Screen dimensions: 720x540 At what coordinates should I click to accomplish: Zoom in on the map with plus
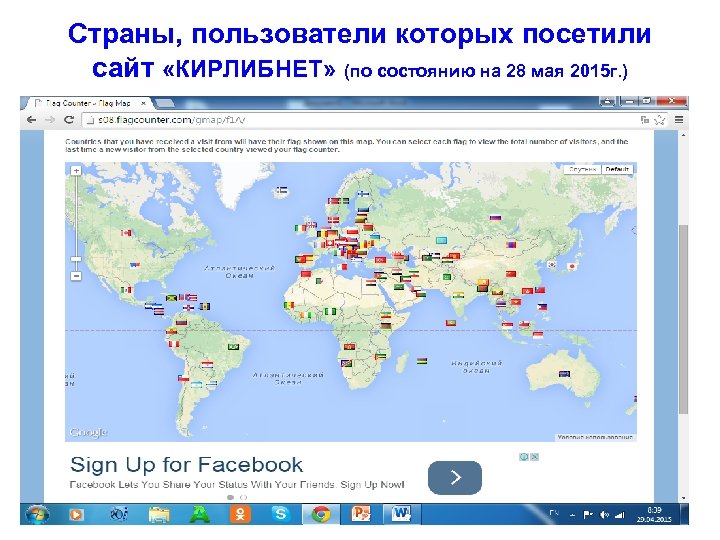(76, 170)
